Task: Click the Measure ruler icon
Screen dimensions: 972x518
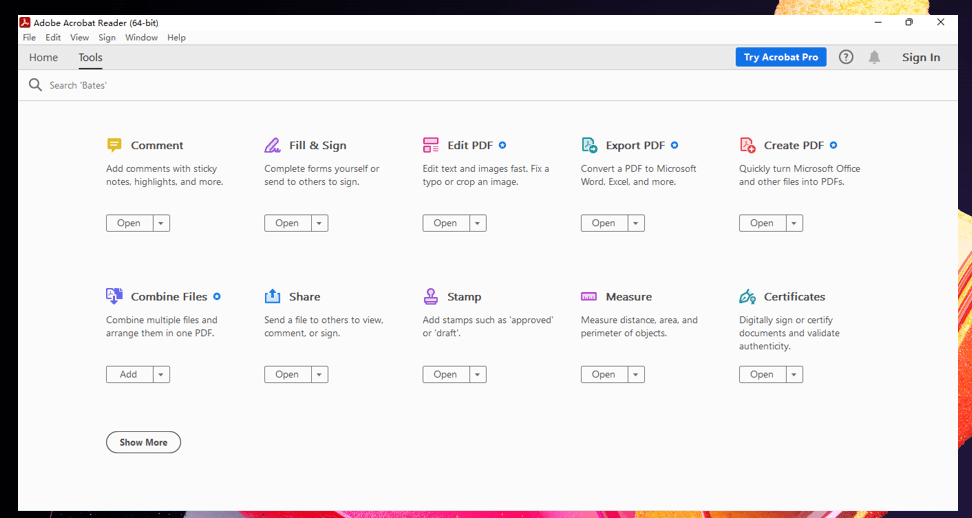Action: [589, 297]
